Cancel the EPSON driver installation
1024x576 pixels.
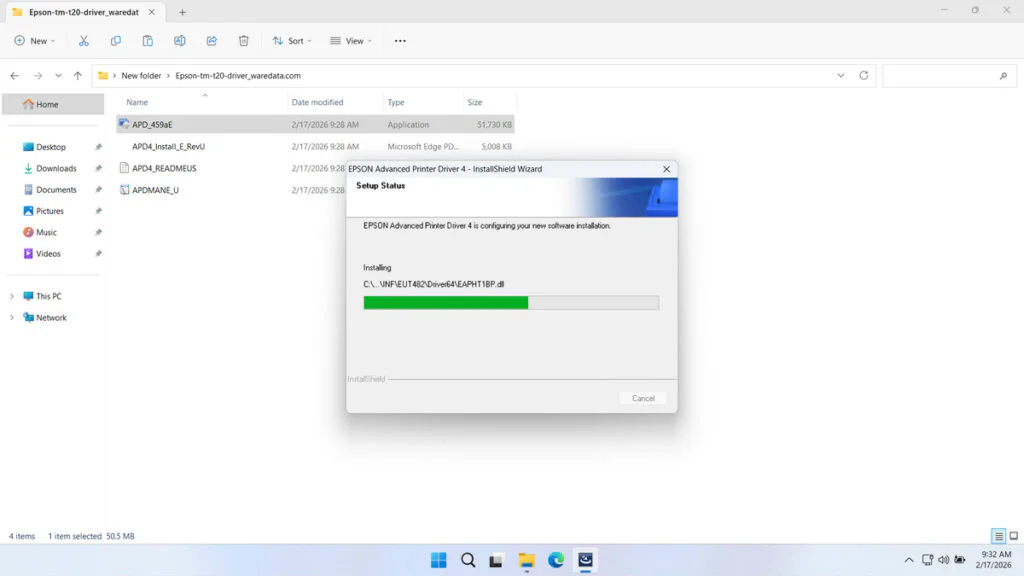pos(642,397)
